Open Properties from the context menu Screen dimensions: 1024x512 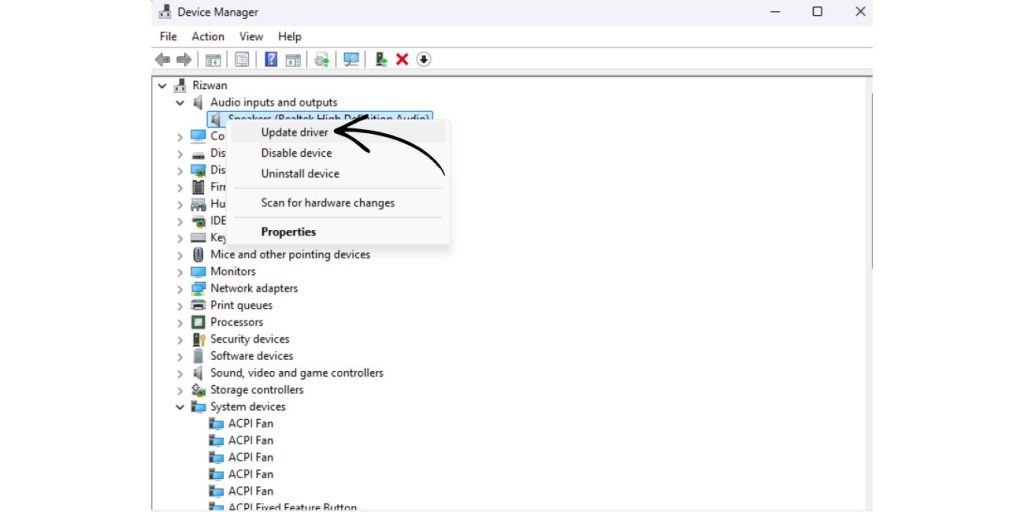(x=338, y=232)
